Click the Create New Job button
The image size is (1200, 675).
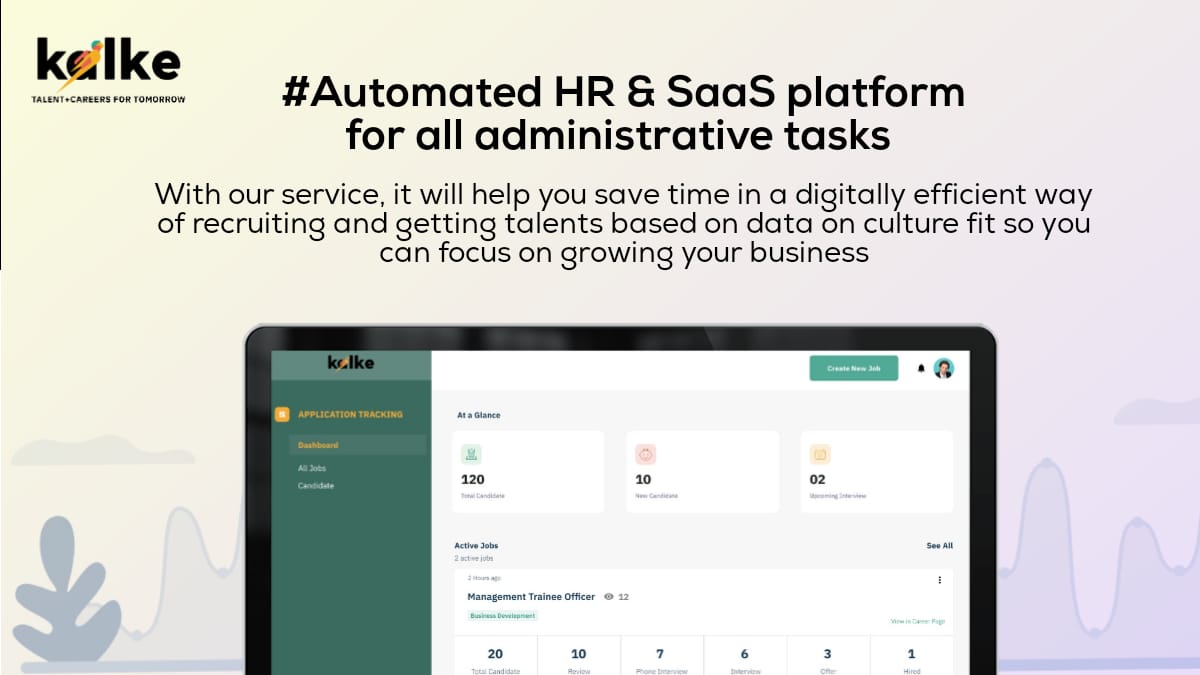pyautogui.click(x=854, y=368)
